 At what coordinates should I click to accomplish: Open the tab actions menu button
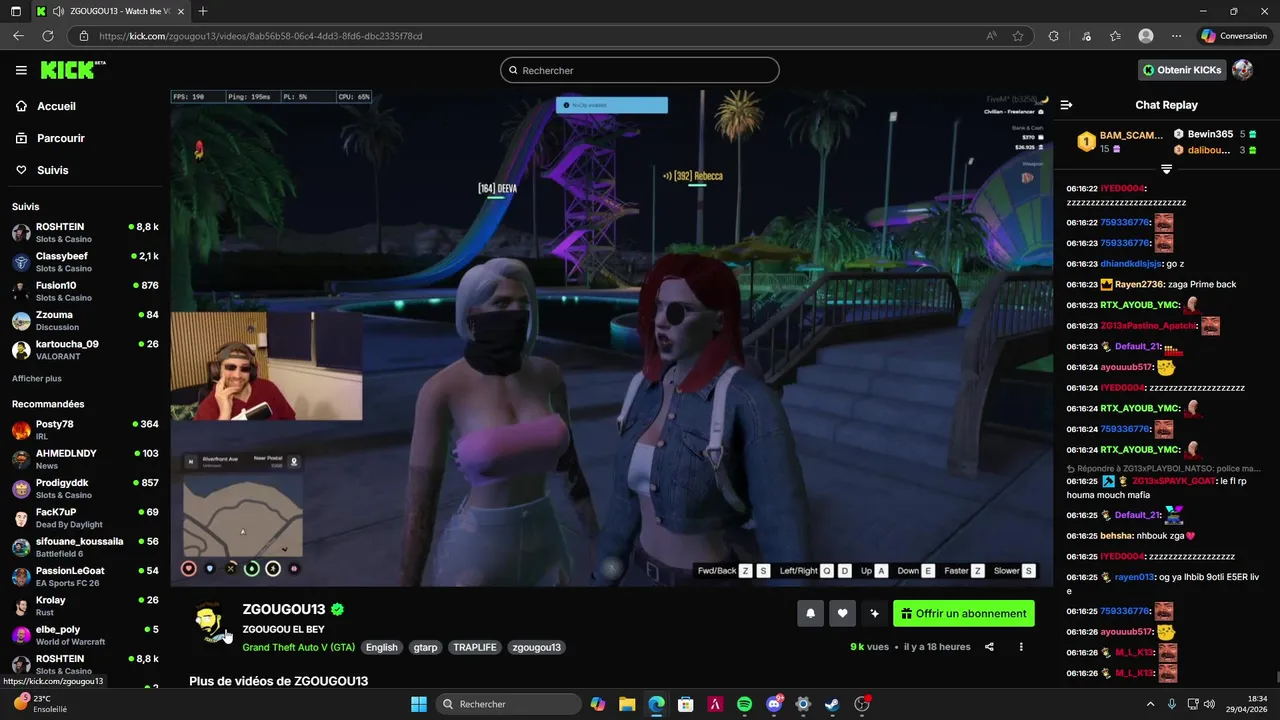click(16, 11)
